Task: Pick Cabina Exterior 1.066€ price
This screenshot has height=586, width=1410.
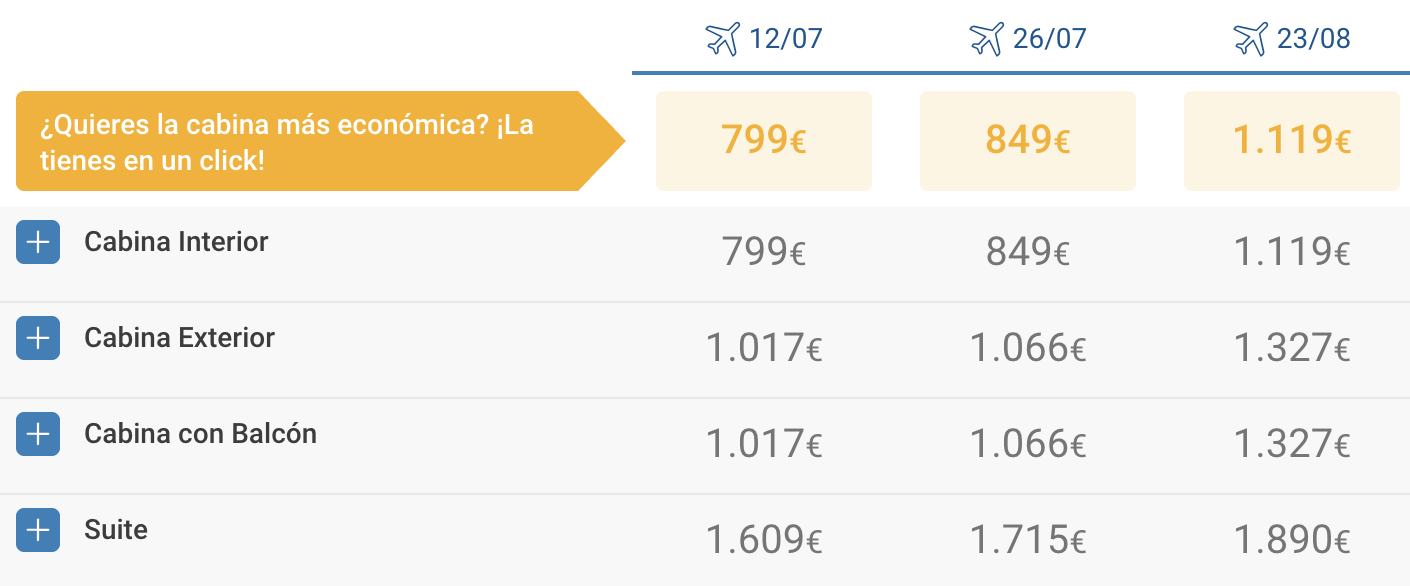Action: (x=1028, y=348)
